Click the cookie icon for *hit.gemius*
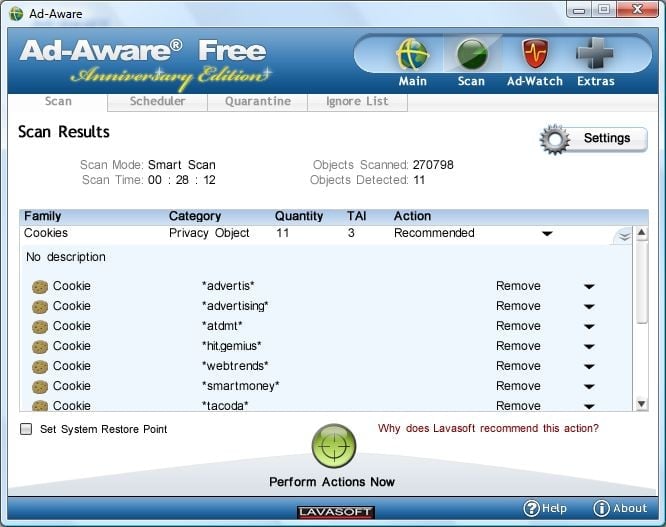The height and width of the screenshot is (527, 666). [40, 347]
